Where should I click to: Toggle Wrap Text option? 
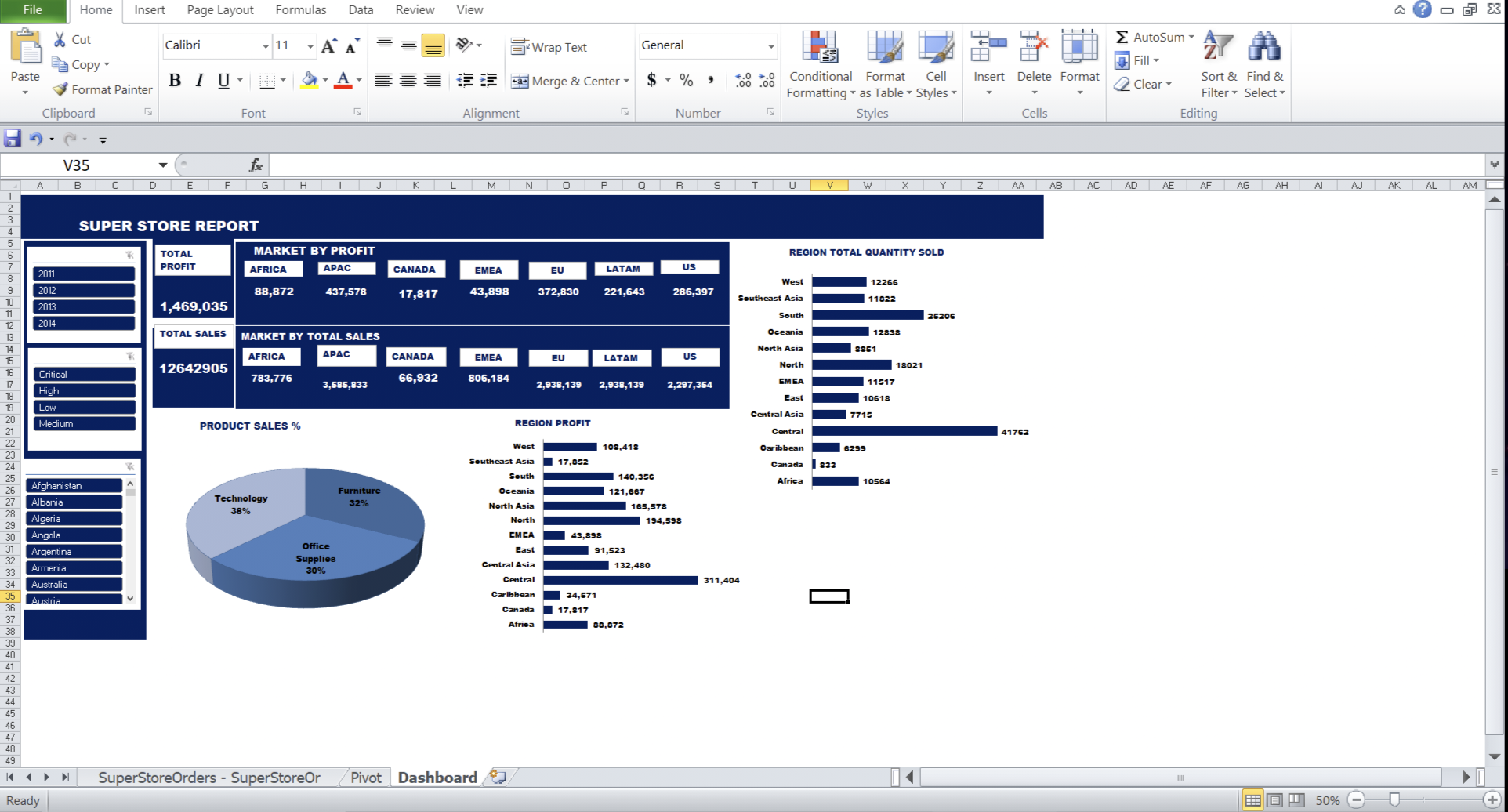coord(549,47)
